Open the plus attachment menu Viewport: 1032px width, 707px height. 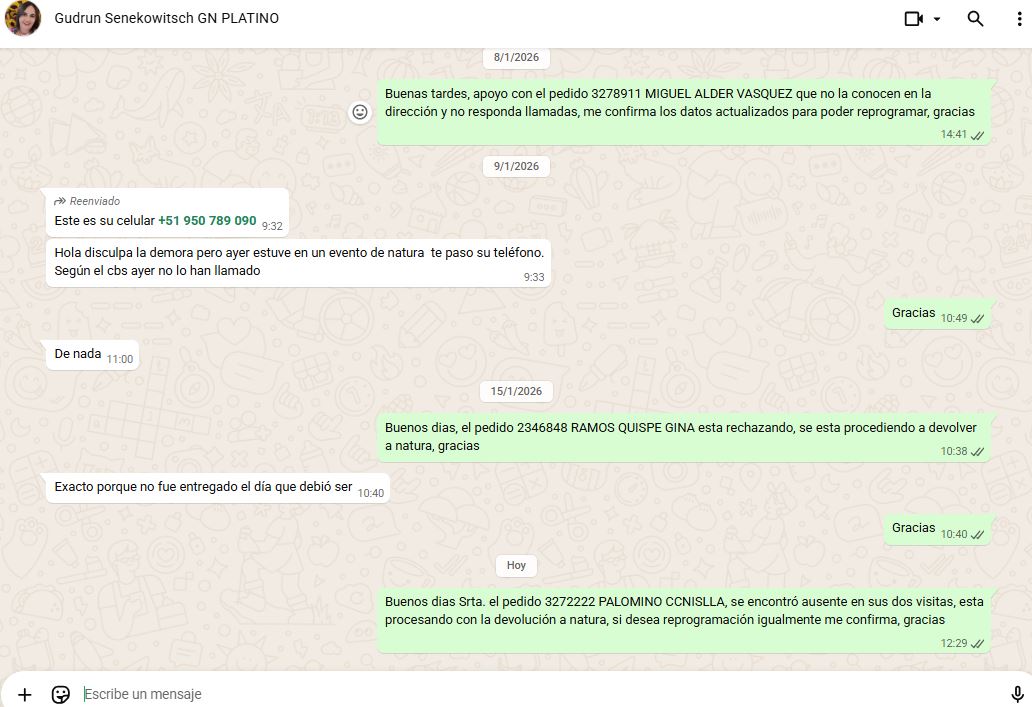pyautogui.click(x=25, y=694)
